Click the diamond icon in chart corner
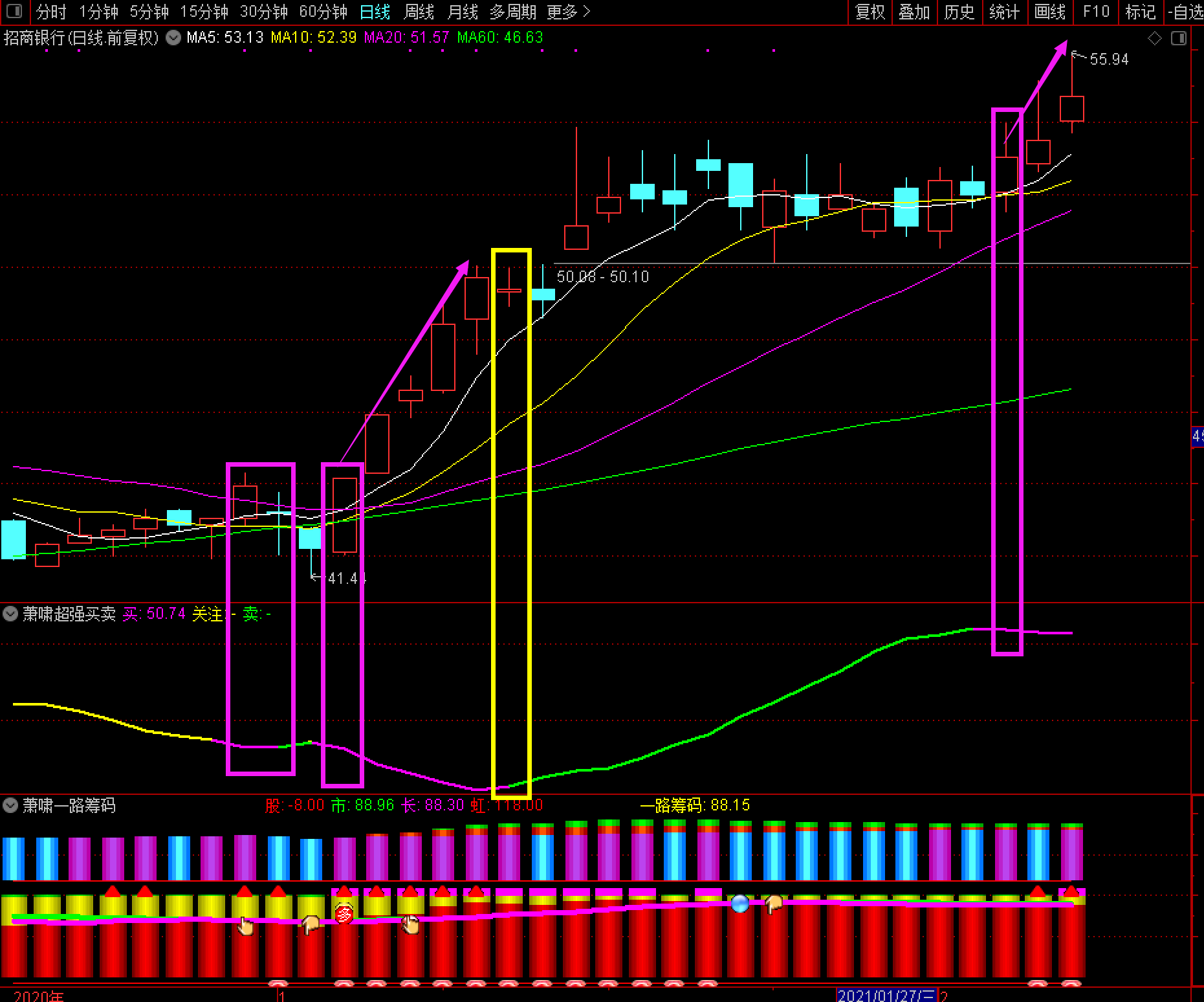1204x1002 pixels. click(x=1154, y=39)
